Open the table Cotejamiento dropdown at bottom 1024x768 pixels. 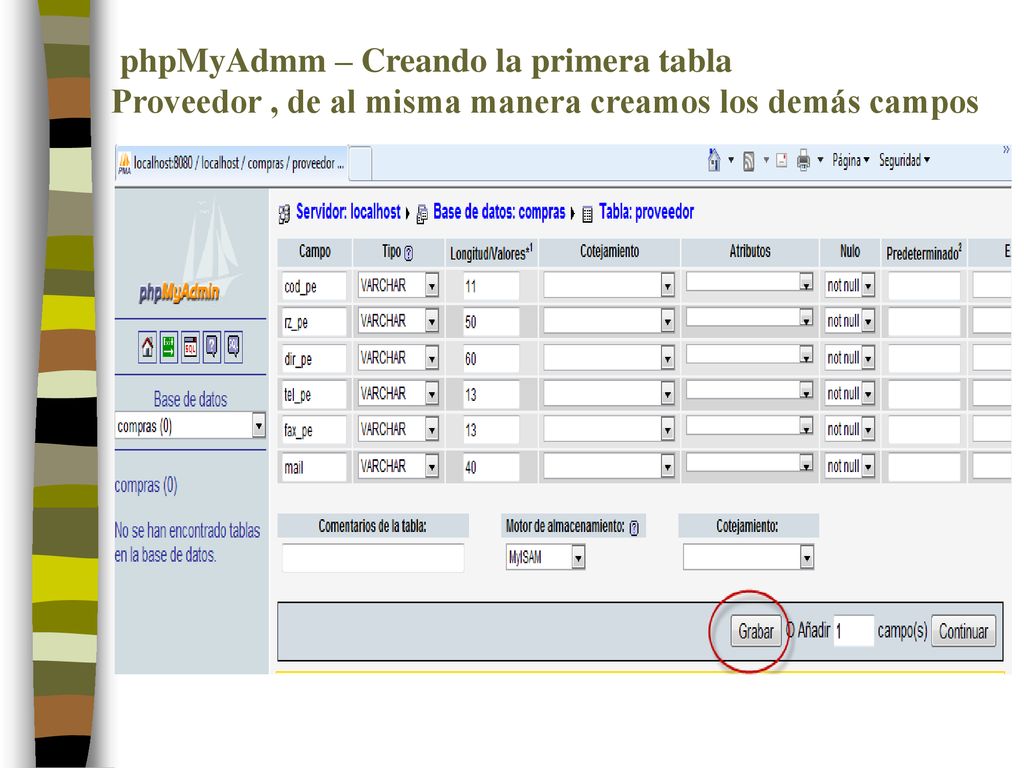pyautogui.click(x=807, y=558)
